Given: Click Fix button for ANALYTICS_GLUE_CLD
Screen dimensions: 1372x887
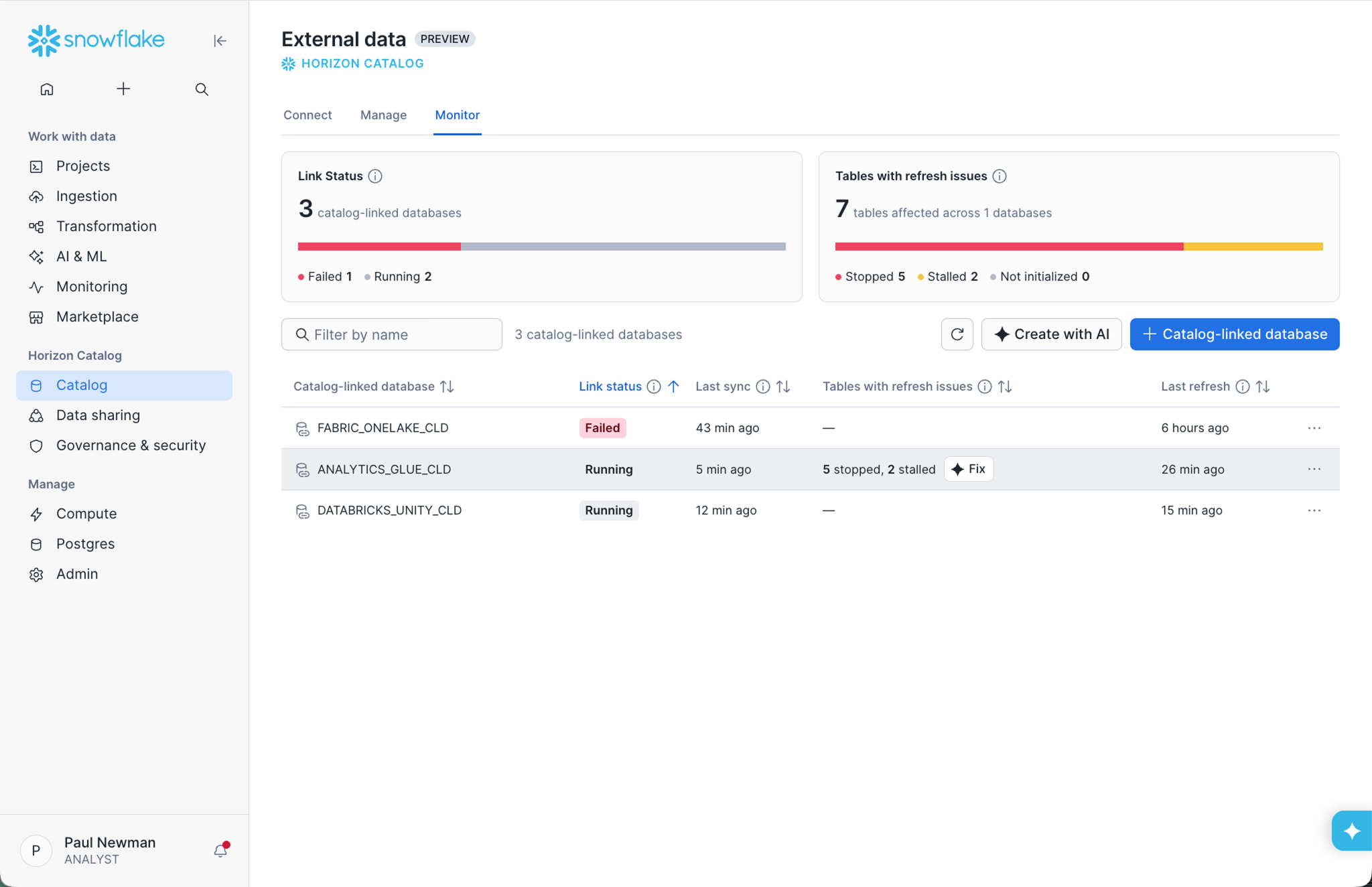Looking at the screenshot, I should click(969, 469).
